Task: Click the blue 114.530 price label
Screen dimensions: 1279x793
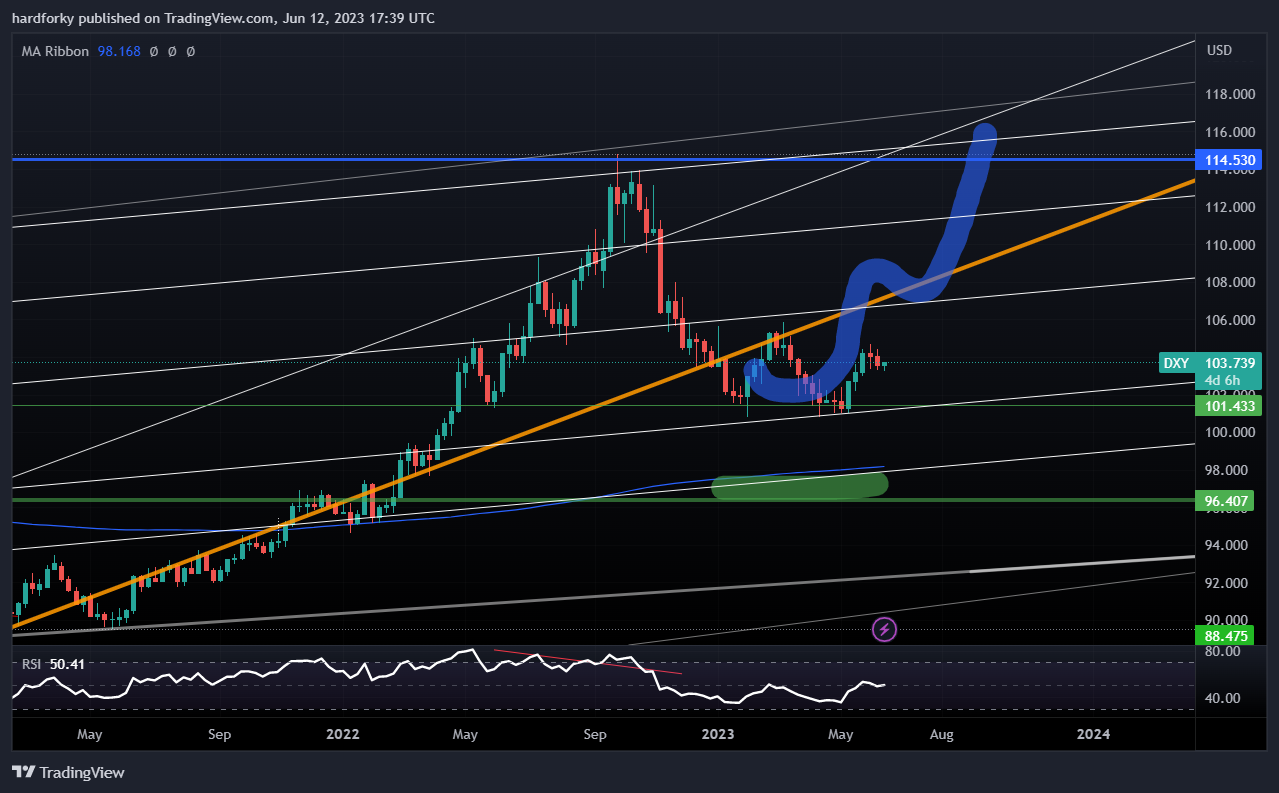Action: 1228,159
